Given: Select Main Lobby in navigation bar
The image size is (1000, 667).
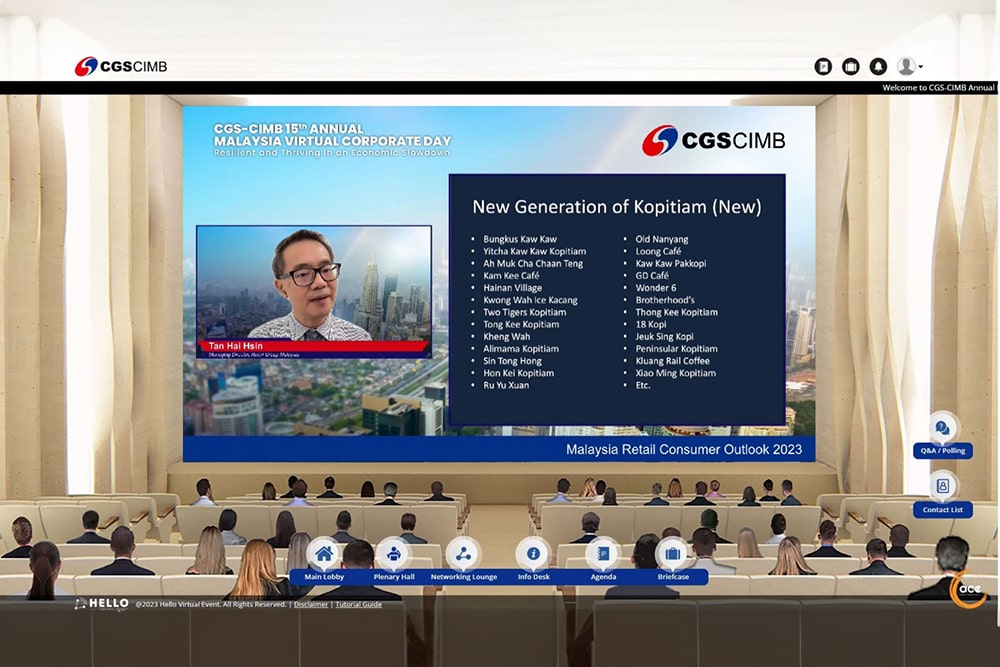Looking at the screenshot, I should tap(324, 576).
